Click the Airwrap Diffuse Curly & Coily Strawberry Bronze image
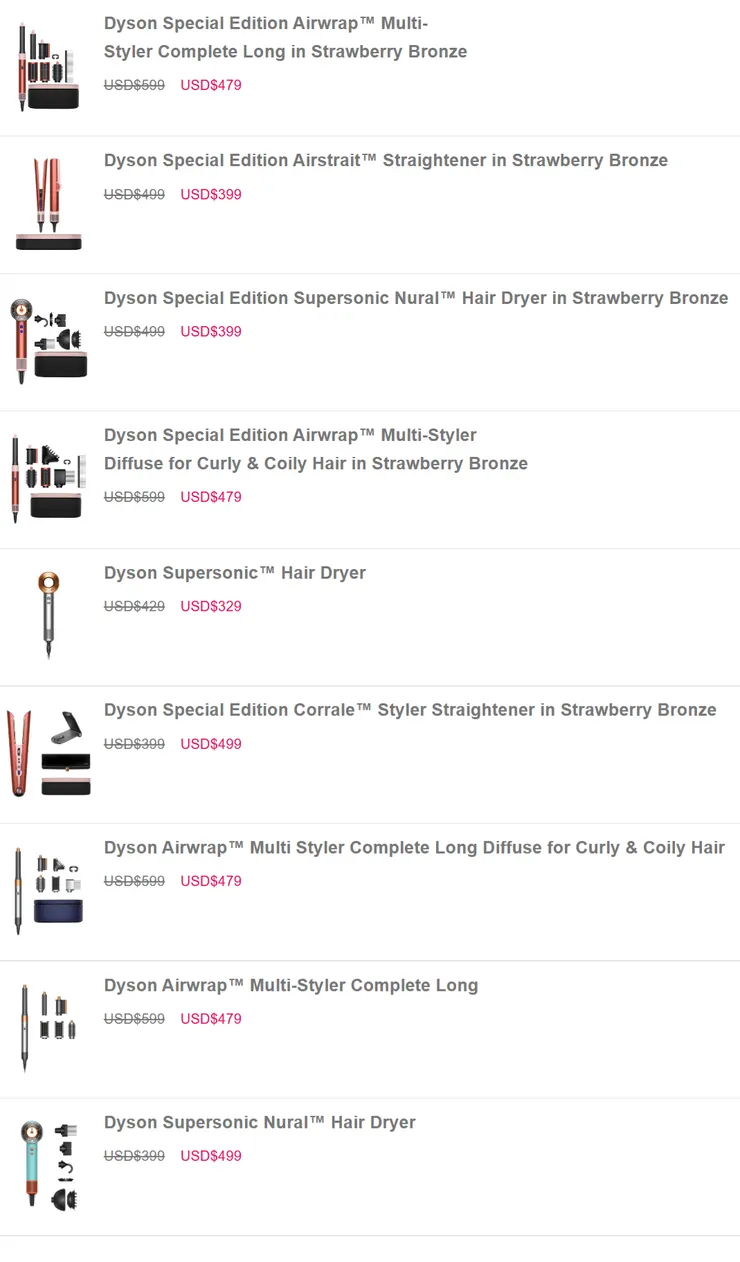Viewport: 740px width, 1262px height. [49, 478]
